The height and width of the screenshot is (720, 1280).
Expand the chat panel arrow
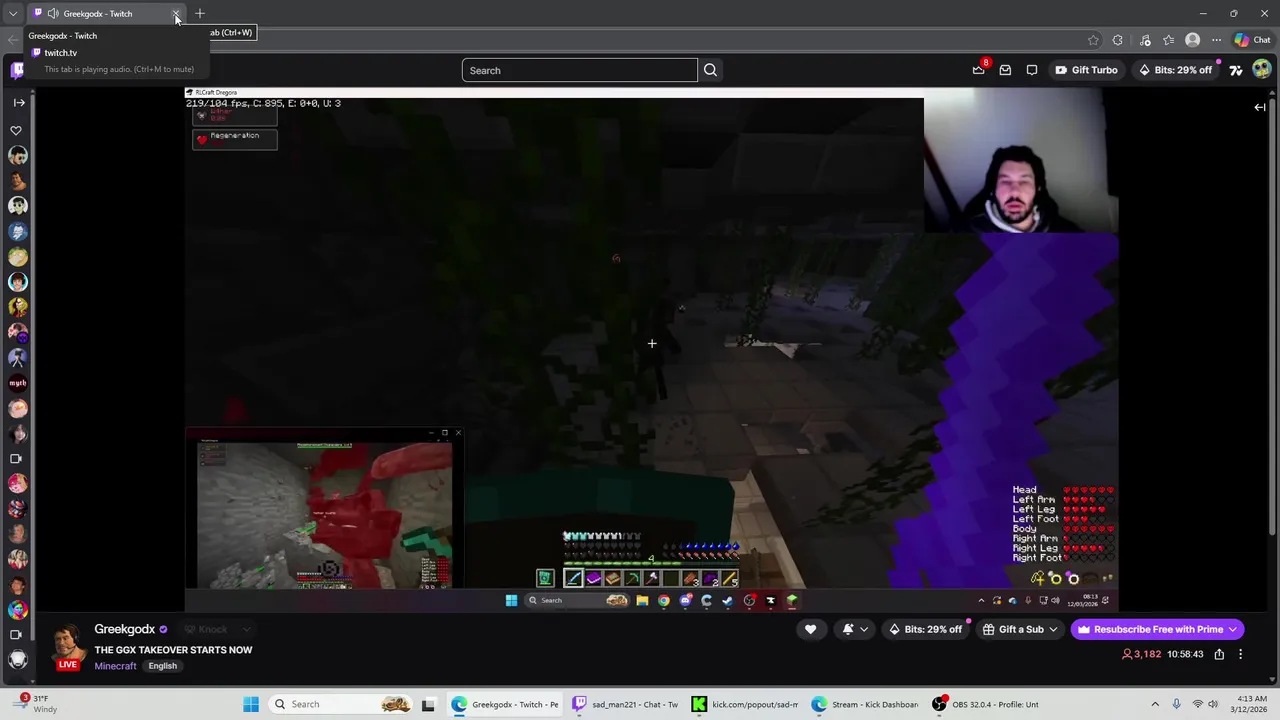(x=1260, y=107)
